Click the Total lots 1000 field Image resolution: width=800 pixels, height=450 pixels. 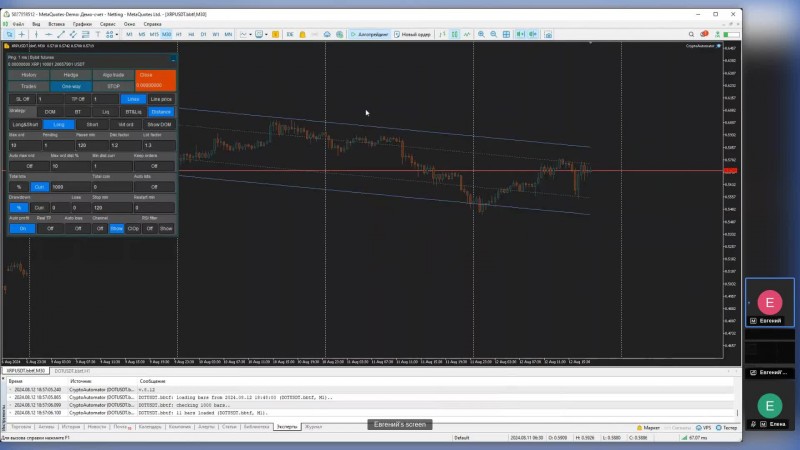click(70, 187)
